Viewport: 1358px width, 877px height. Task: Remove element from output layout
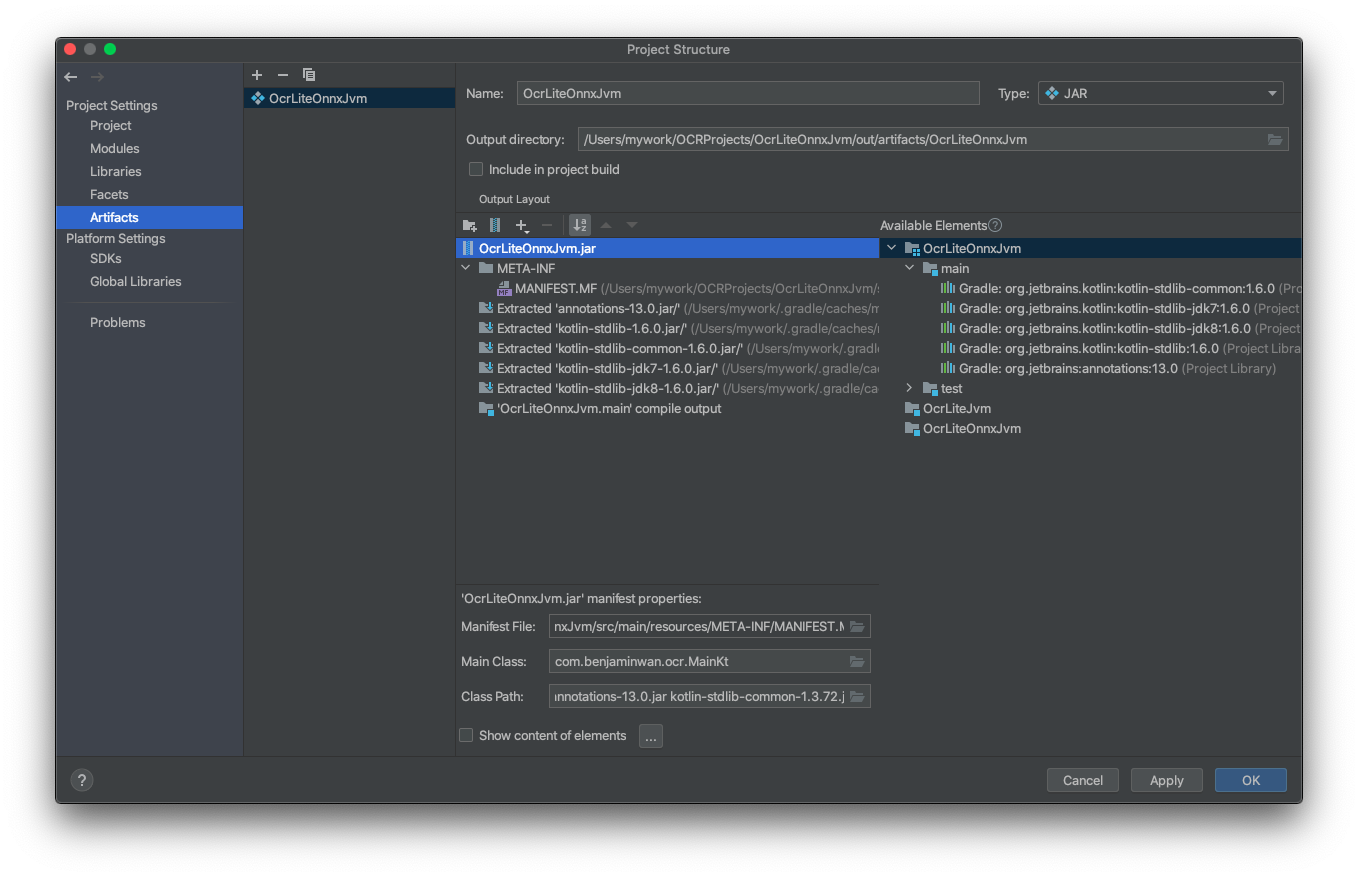point(547,225)
